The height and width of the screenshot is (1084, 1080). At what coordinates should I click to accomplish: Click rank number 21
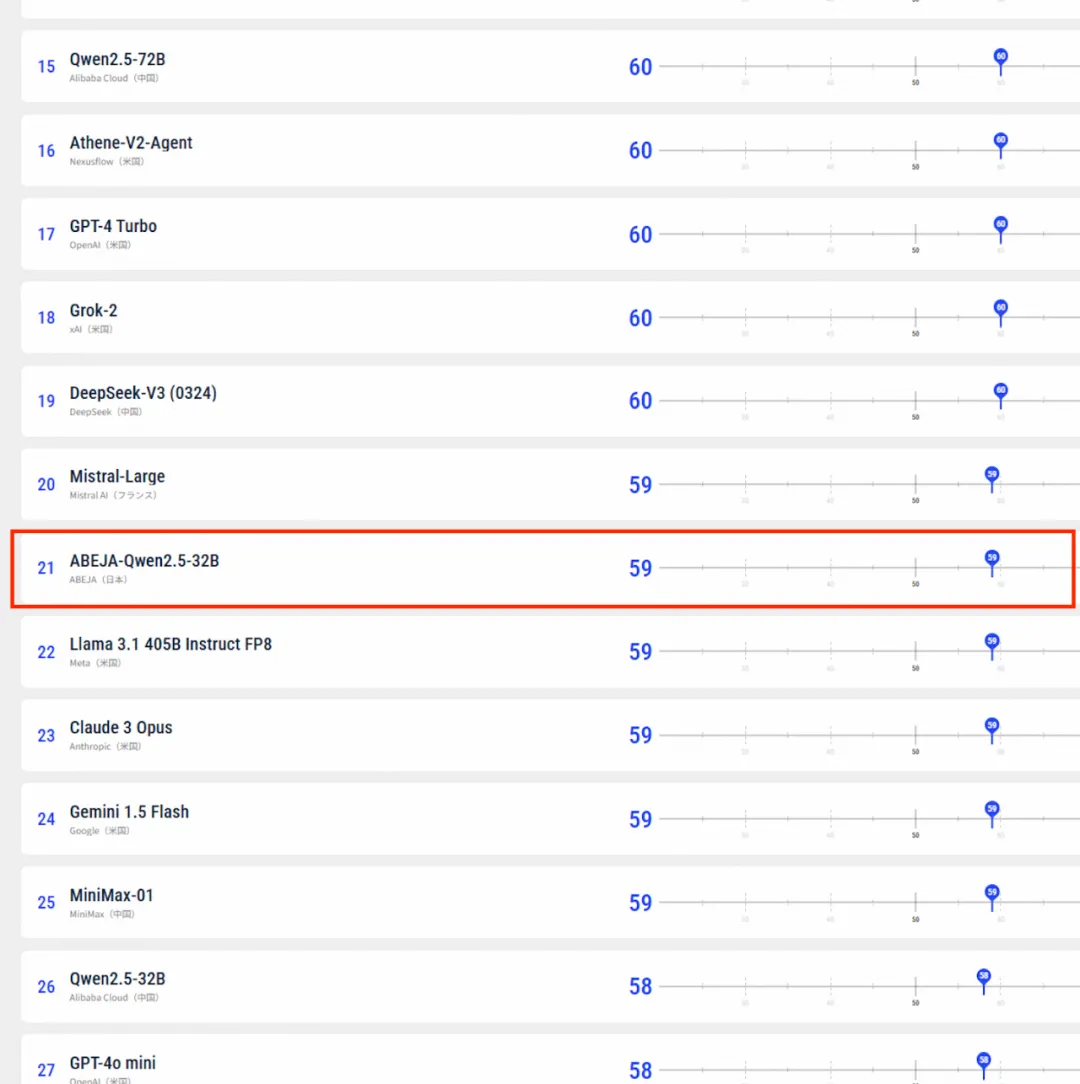click(x=46, y=568)
